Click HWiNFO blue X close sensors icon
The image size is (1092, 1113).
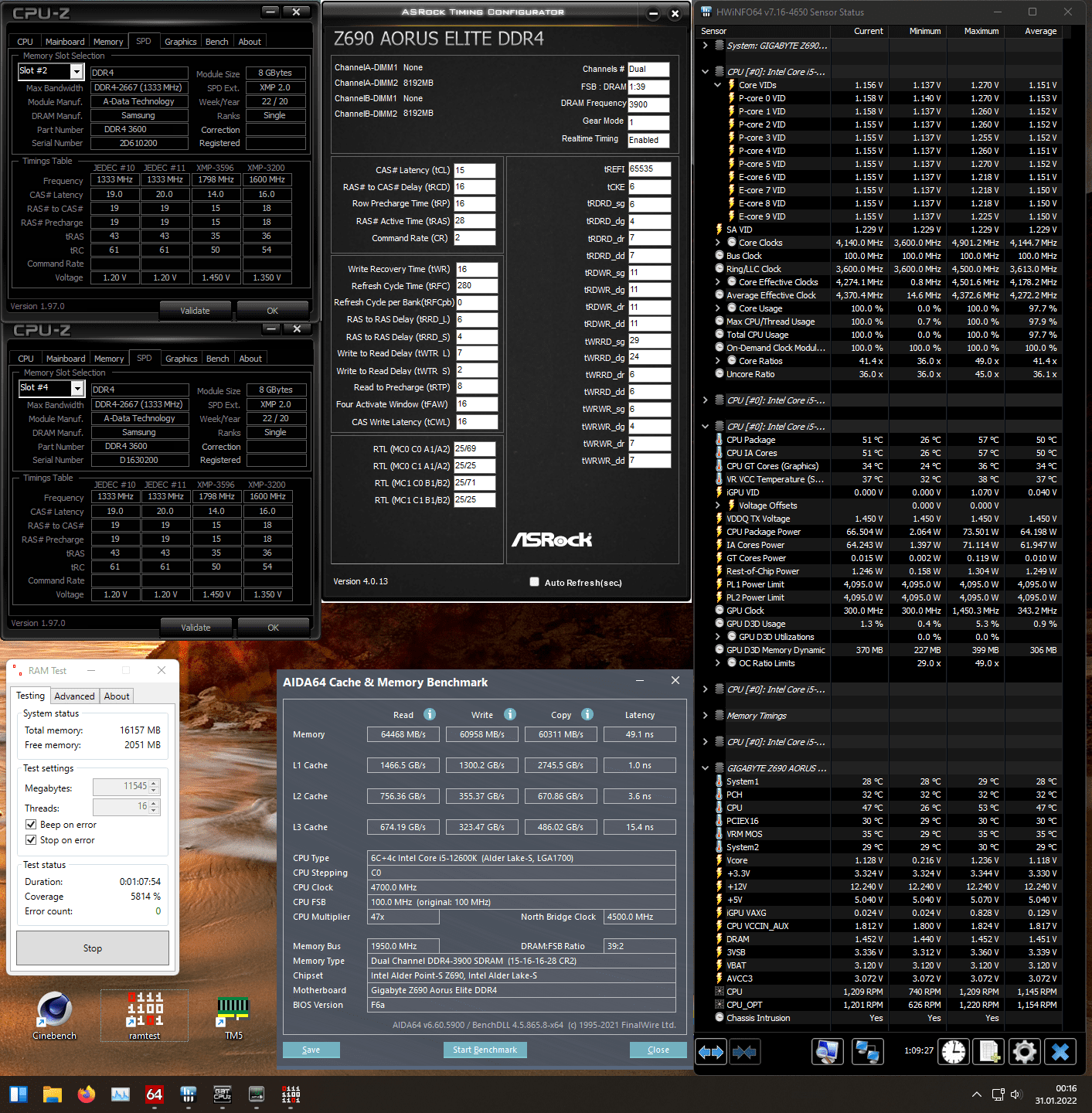1060,1052
